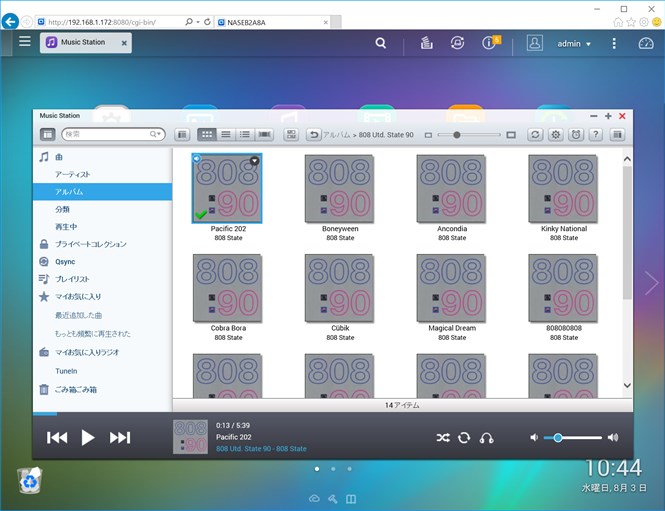Switch to simple list view
The image size is (665, 511).
click(x=226, y=134)
